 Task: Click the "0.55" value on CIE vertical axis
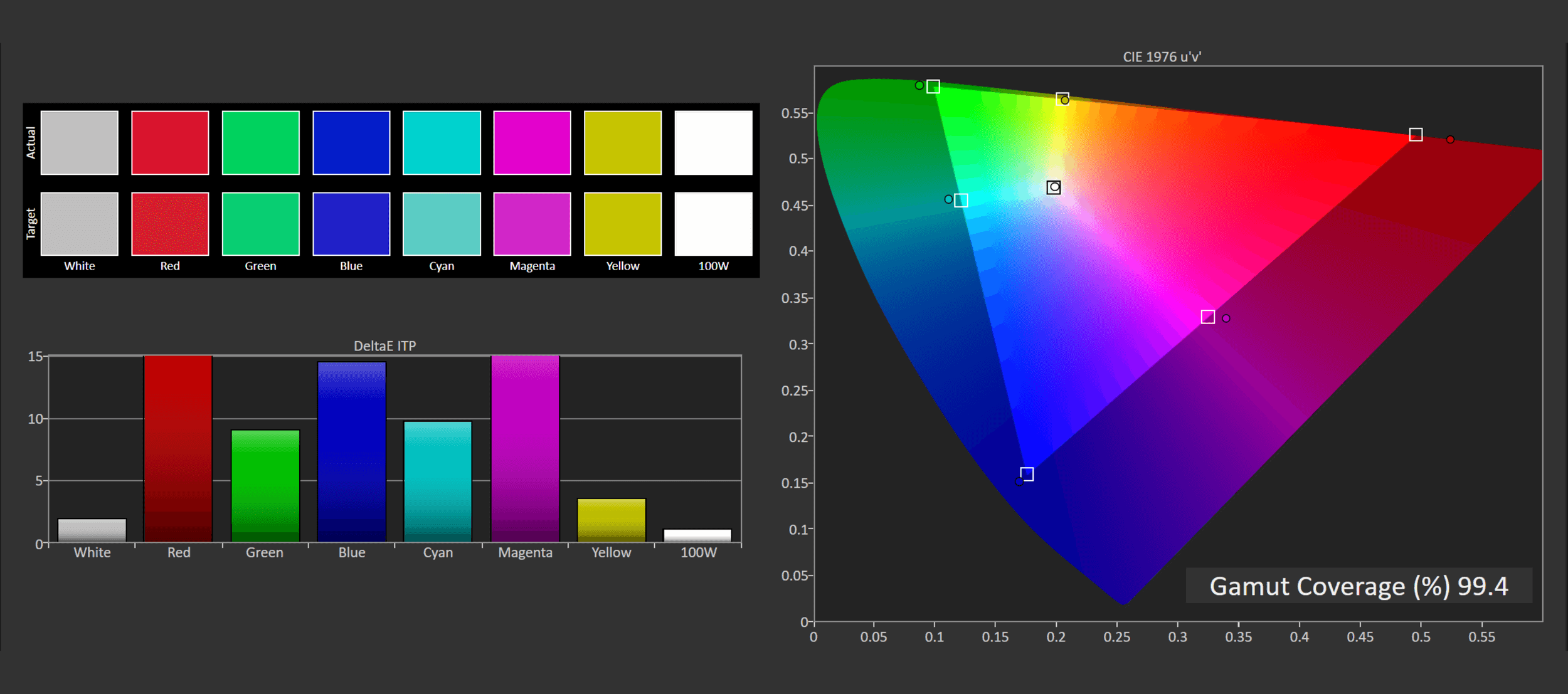795,113
